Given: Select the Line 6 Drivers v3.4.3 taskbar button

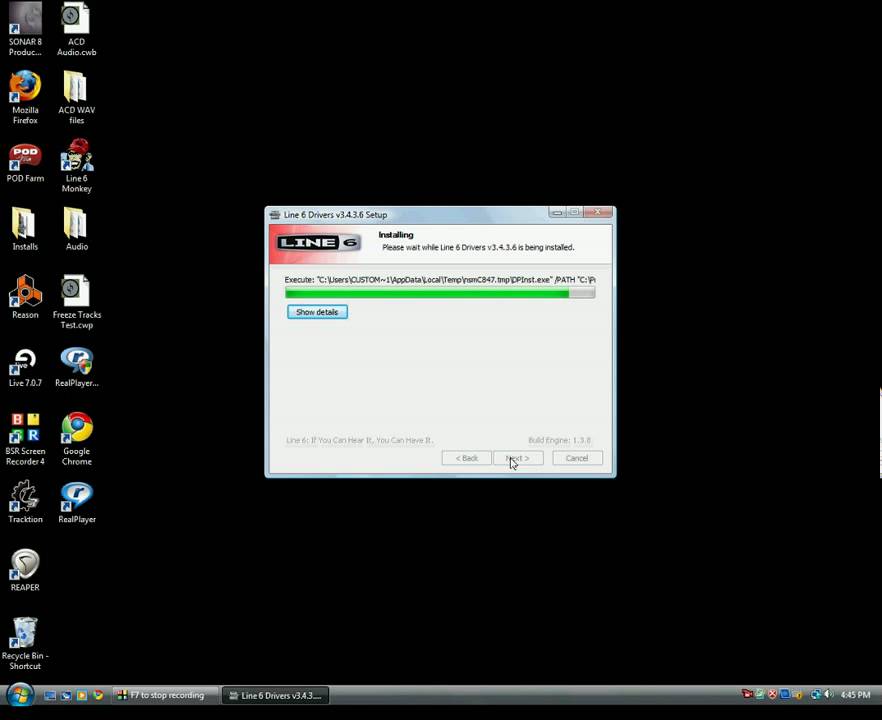Looking at the screenshot, I should click(x=276, y=695).
